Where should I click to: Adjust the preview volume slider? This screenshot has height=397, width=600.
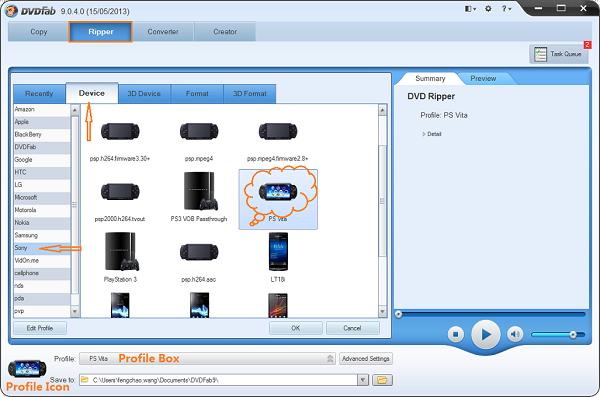[x=573, y=335]
